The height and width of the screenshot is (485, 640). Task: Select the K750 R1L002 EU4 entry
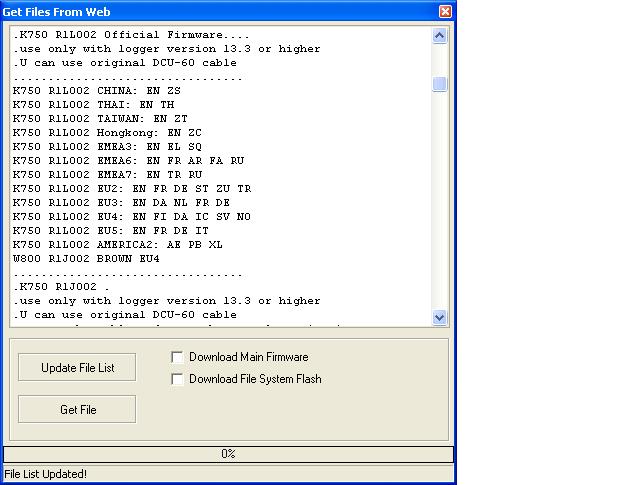click(131, 216)
